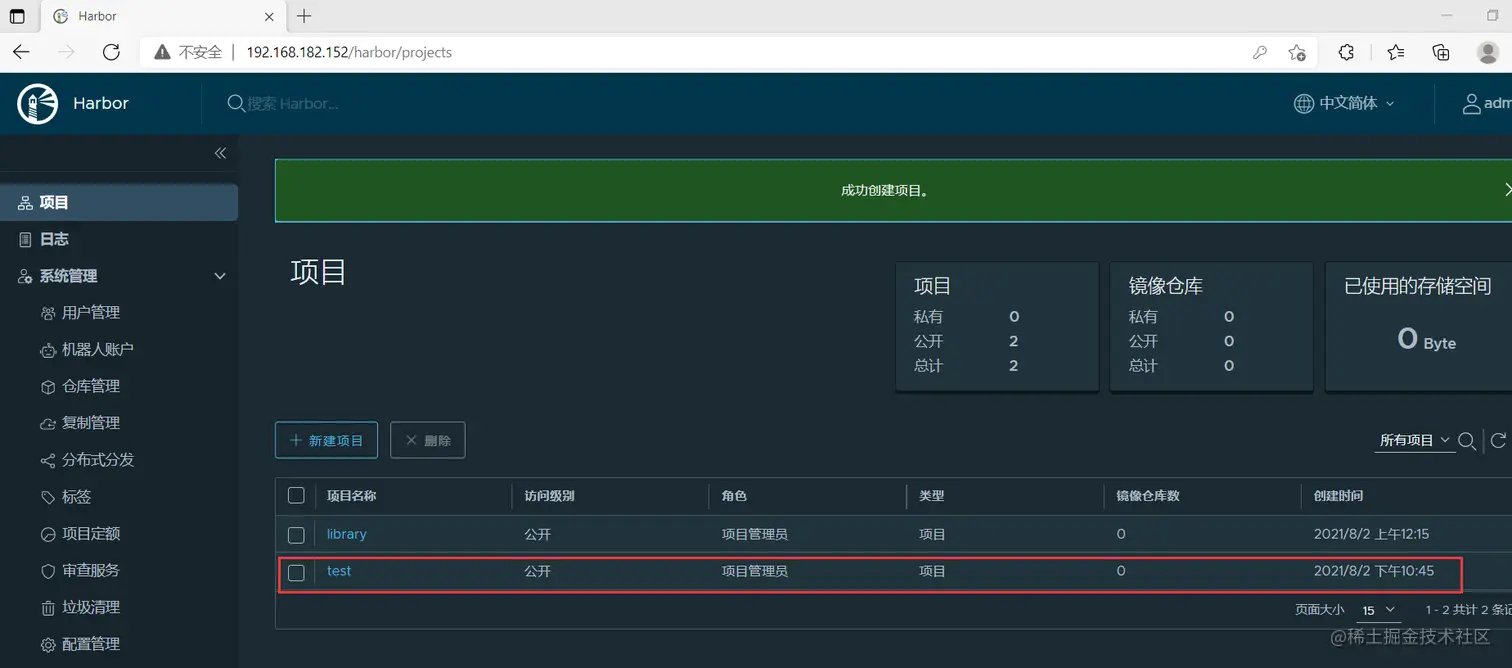This screenshot has width=1512, height=668.
Task: Click the project list search icon
Action: pyautogui.click(x=1467, y=441)
